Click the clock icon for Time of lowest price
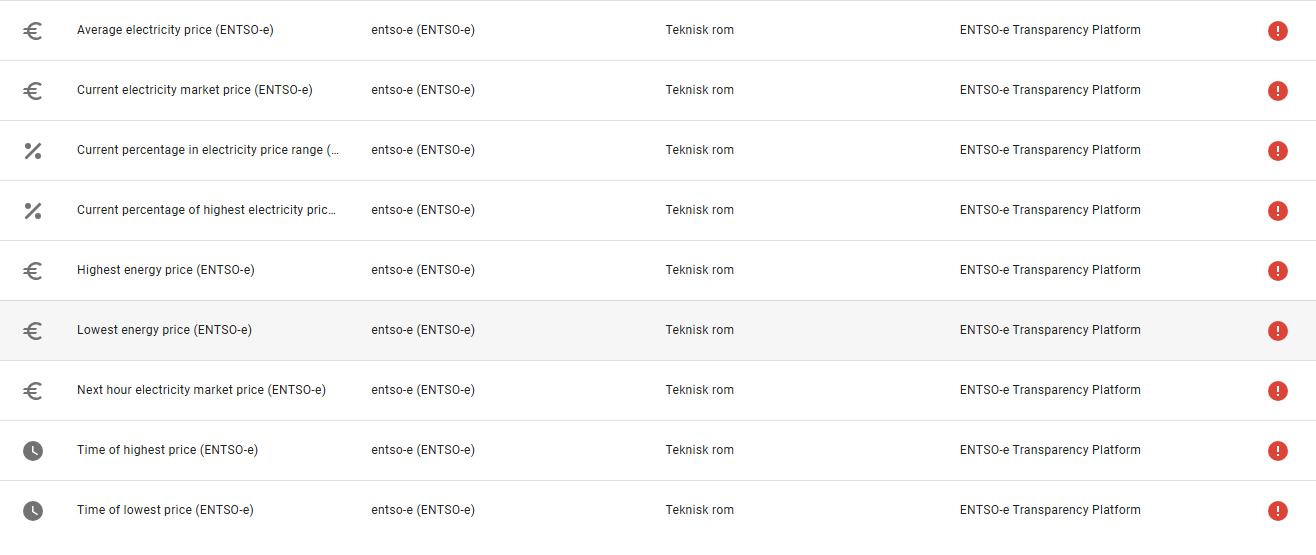This screenshot has height=555, width=1316. [33, 511]
